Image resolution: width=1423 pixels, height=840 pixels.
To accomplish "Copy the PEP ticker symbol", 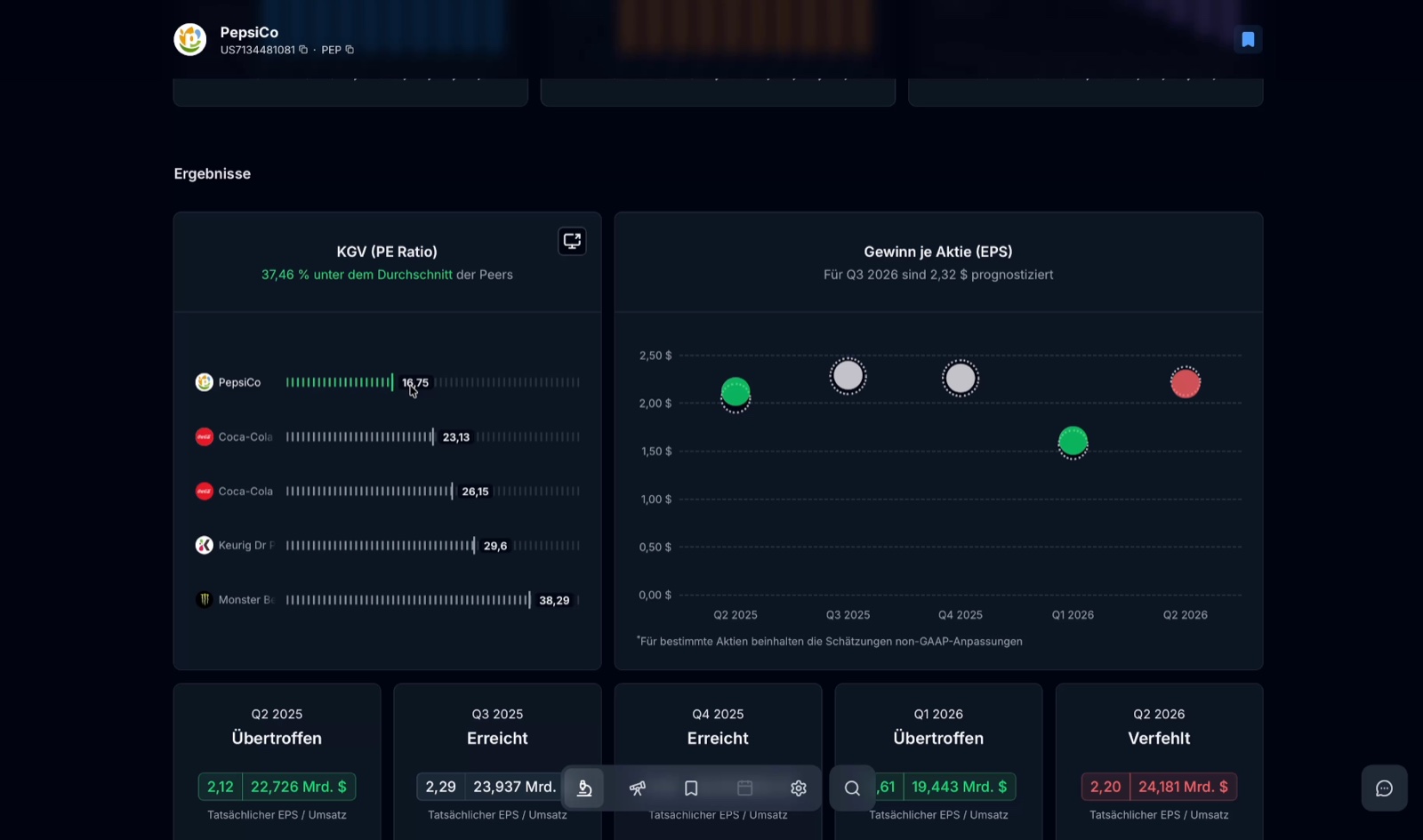I will pos(350,50).
